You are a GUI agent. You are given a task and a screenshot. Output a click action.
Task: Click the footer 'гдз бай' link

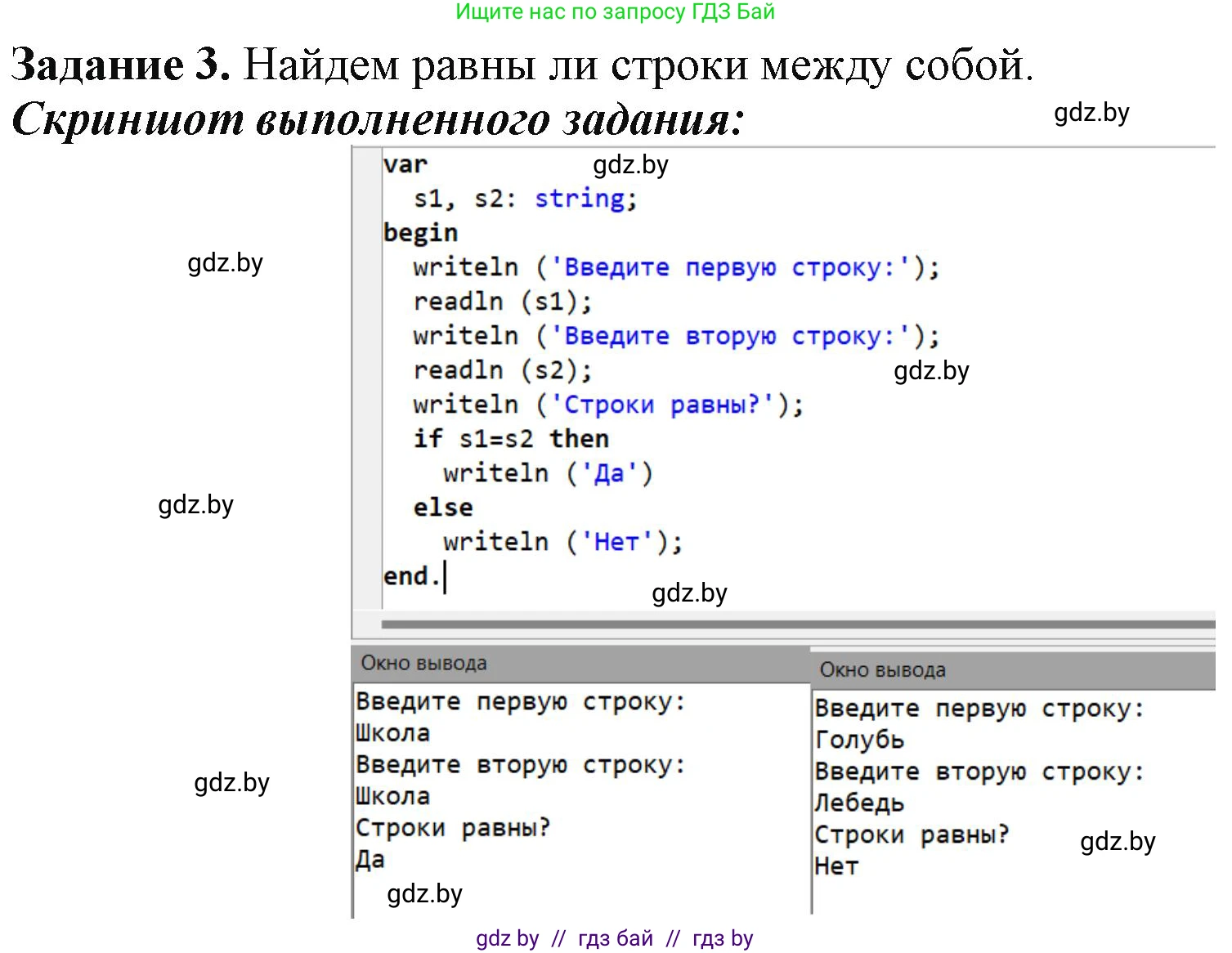(615, 938)
